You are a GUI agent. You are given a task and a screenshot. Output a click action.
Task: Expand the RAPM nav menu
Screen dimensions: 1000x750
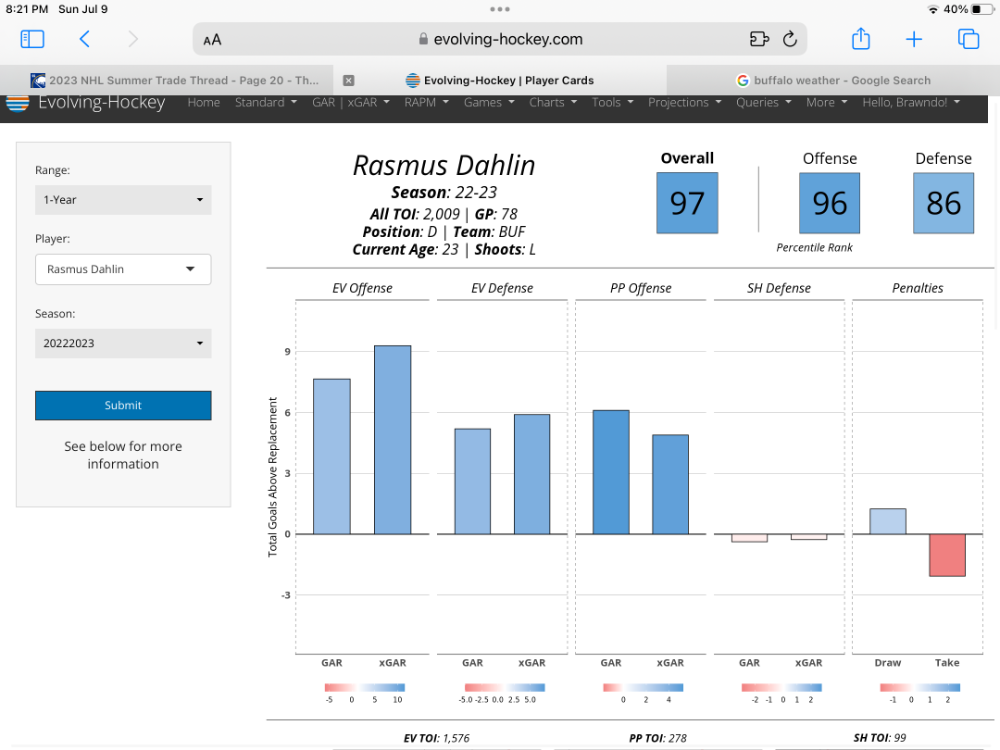(x=426, y=103)
